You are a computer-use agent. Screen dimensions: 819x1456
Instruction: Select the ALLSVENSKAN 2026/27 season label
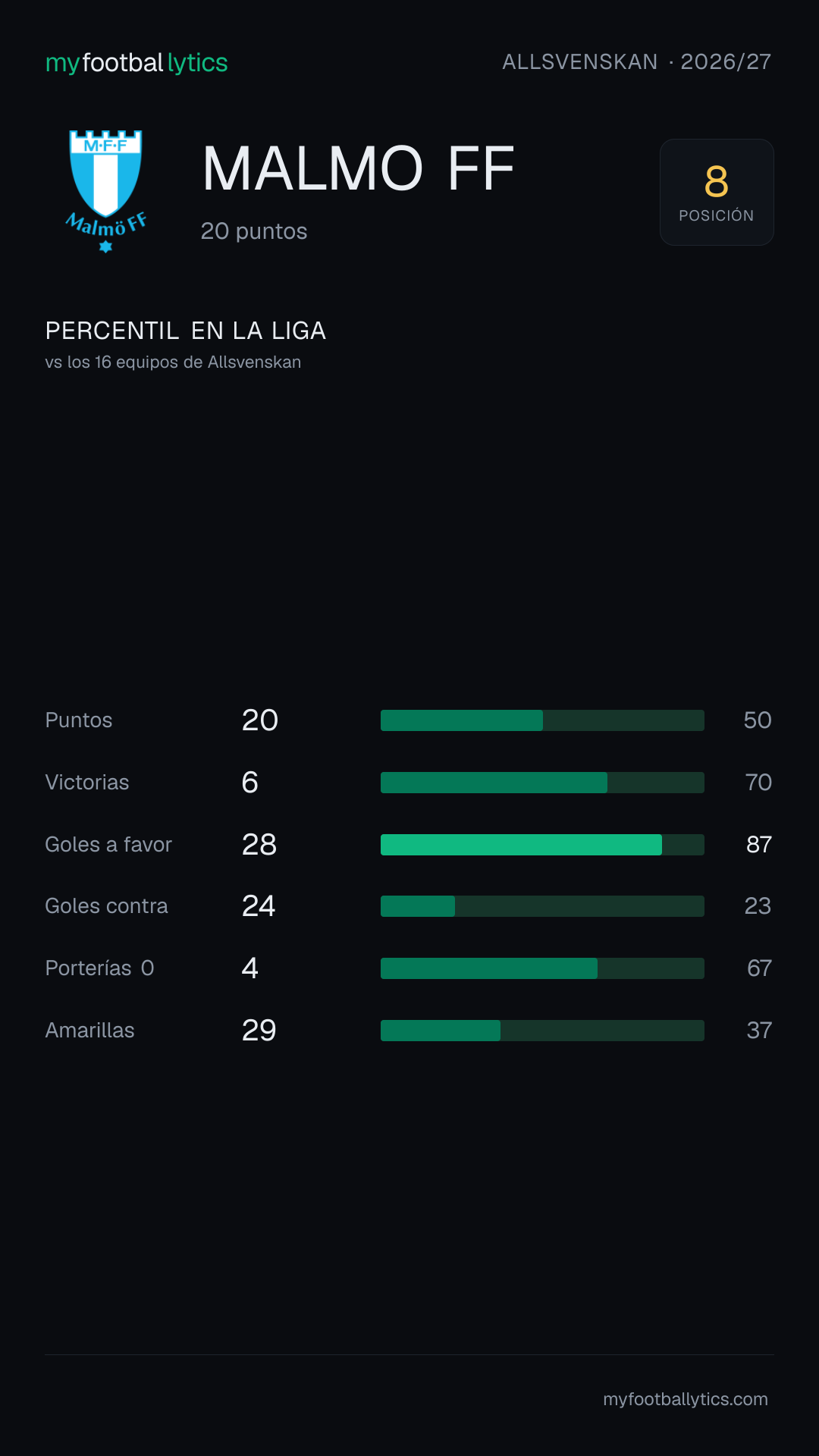[x=636, y=61]
